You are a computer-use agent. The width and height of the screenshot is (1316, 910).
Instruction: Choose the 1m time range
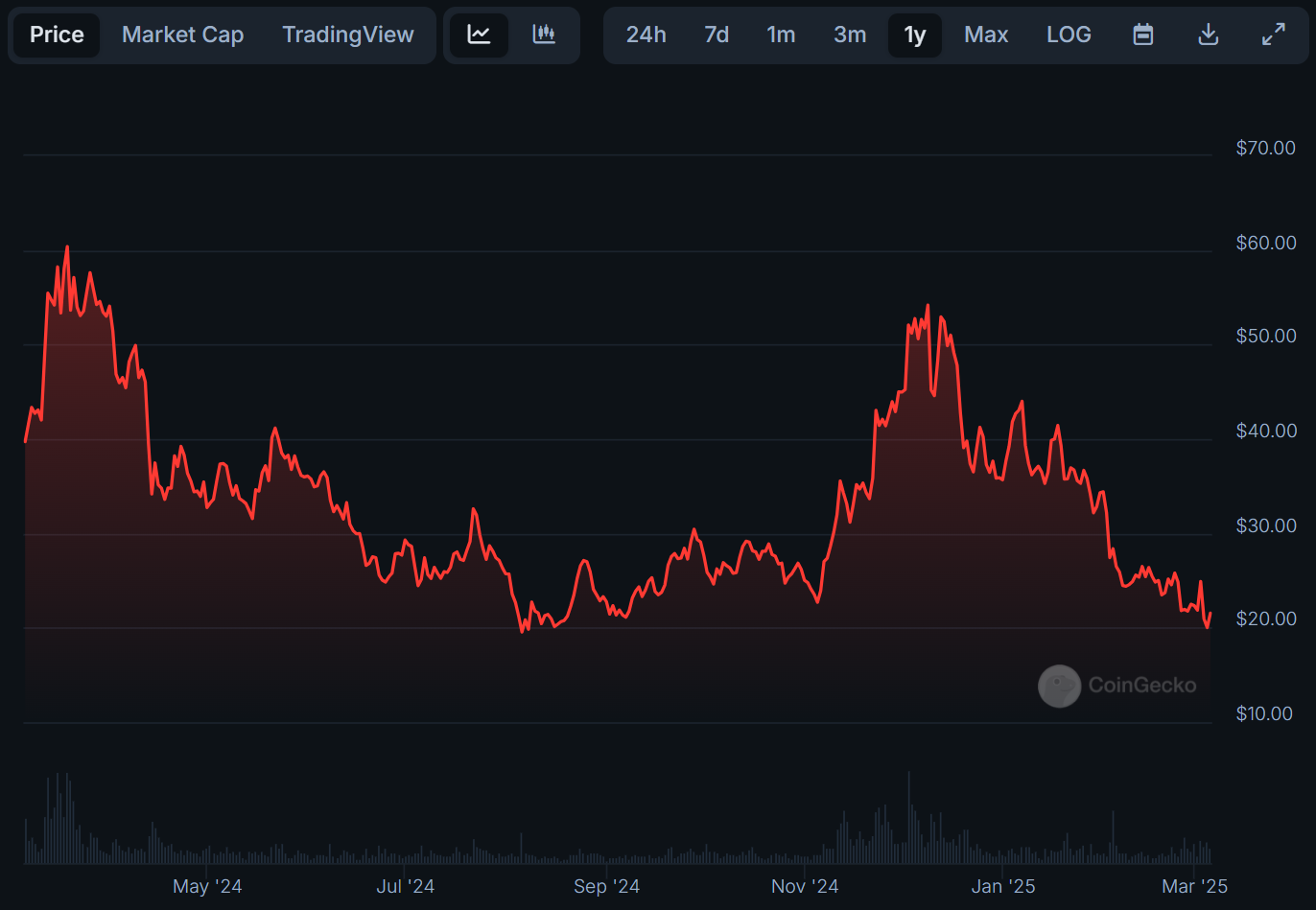coord(781,35)
